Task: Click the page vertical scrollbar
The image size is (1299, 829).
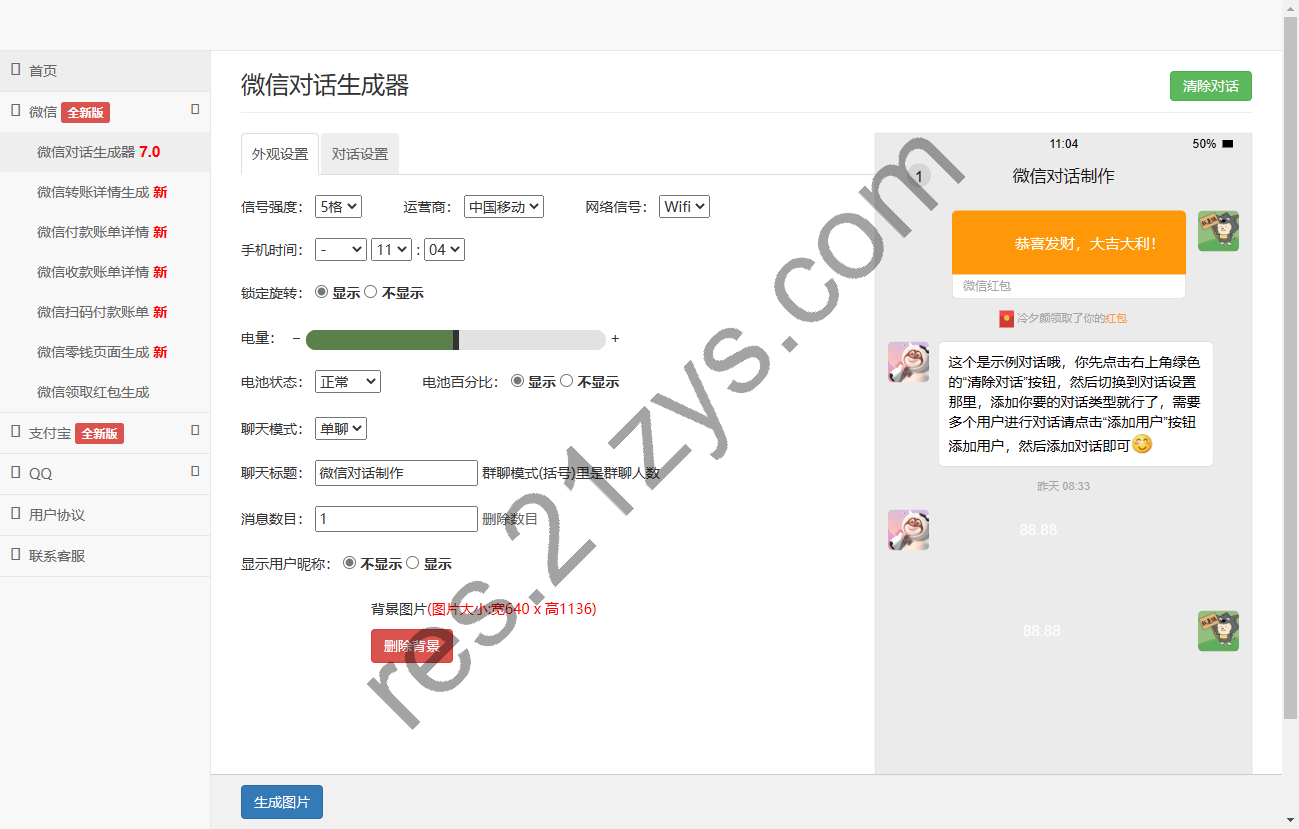Action: pyautogui.click(x=1290, y=370)
